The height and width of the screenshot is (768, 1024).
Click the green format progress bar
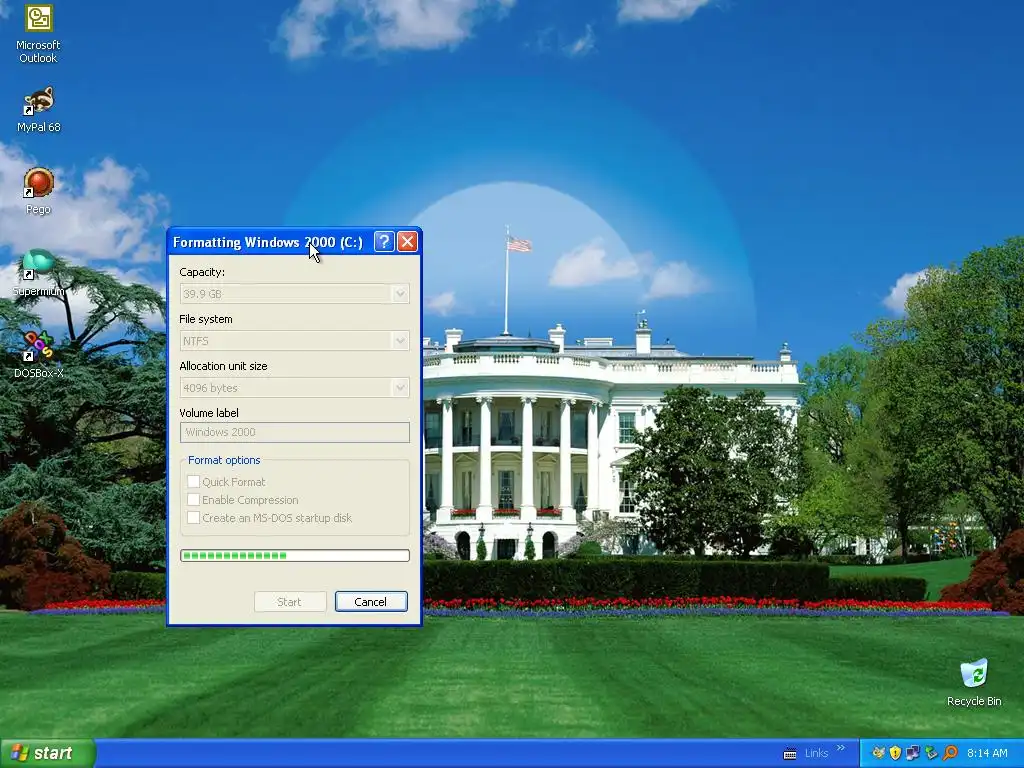tap(295, 556)
